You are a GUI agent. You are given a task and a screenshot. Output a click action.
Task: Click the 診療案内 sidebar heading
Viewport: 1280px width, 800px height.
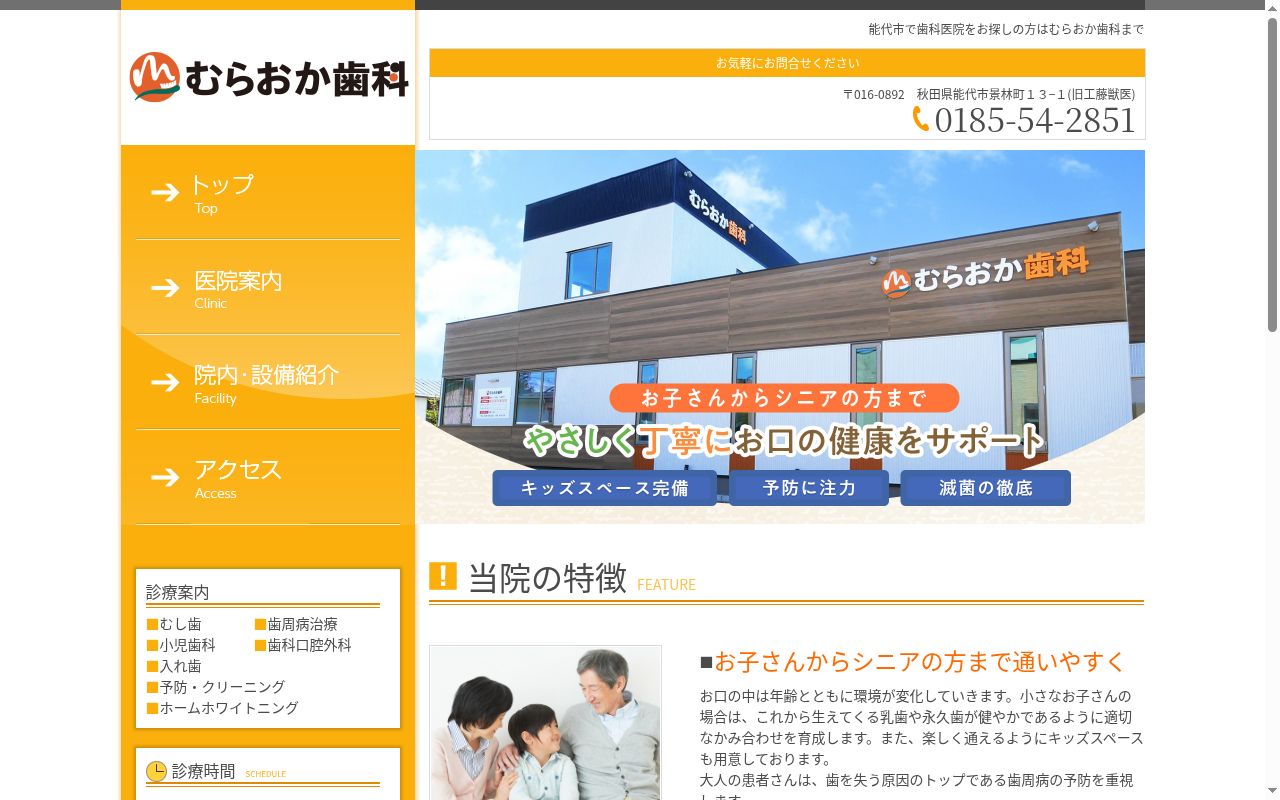click(177, 592)
